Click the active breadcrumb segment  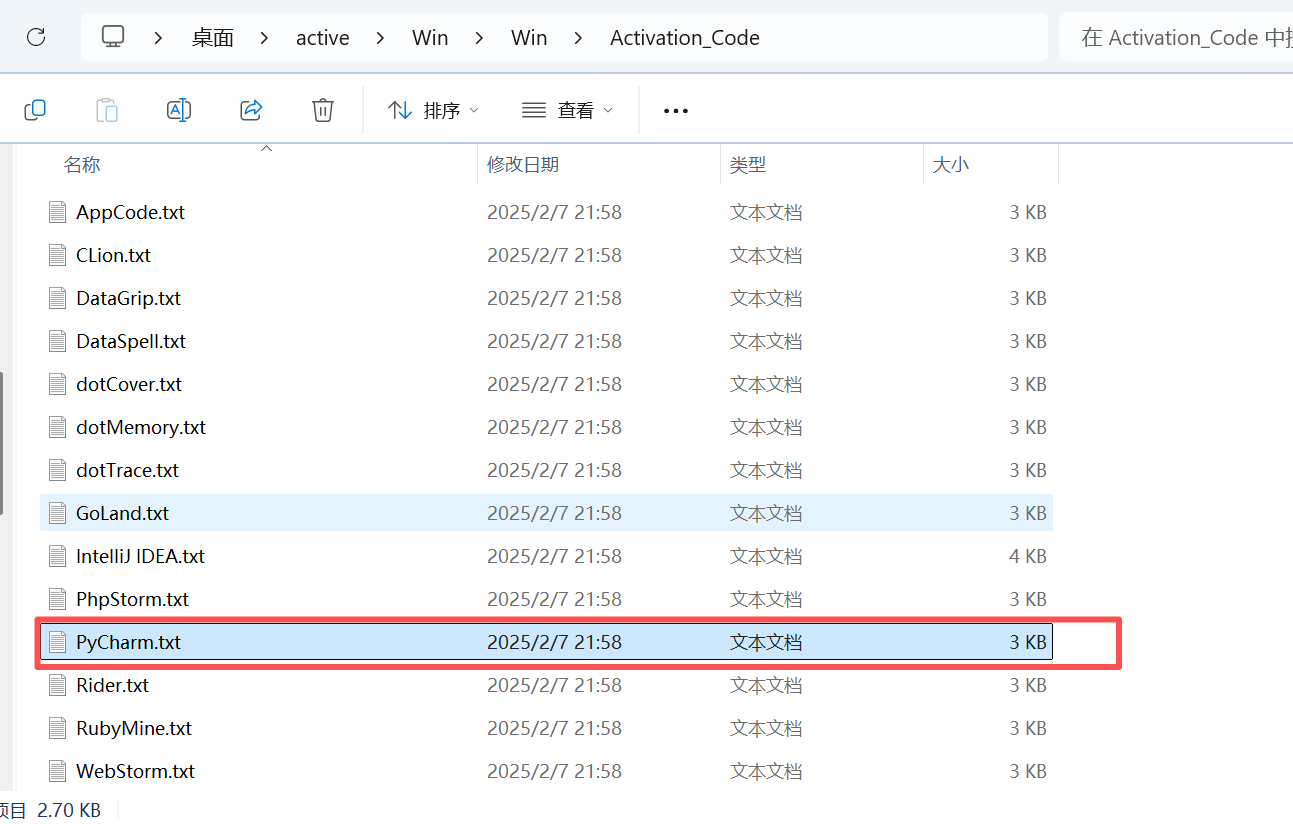pos(323,38)
